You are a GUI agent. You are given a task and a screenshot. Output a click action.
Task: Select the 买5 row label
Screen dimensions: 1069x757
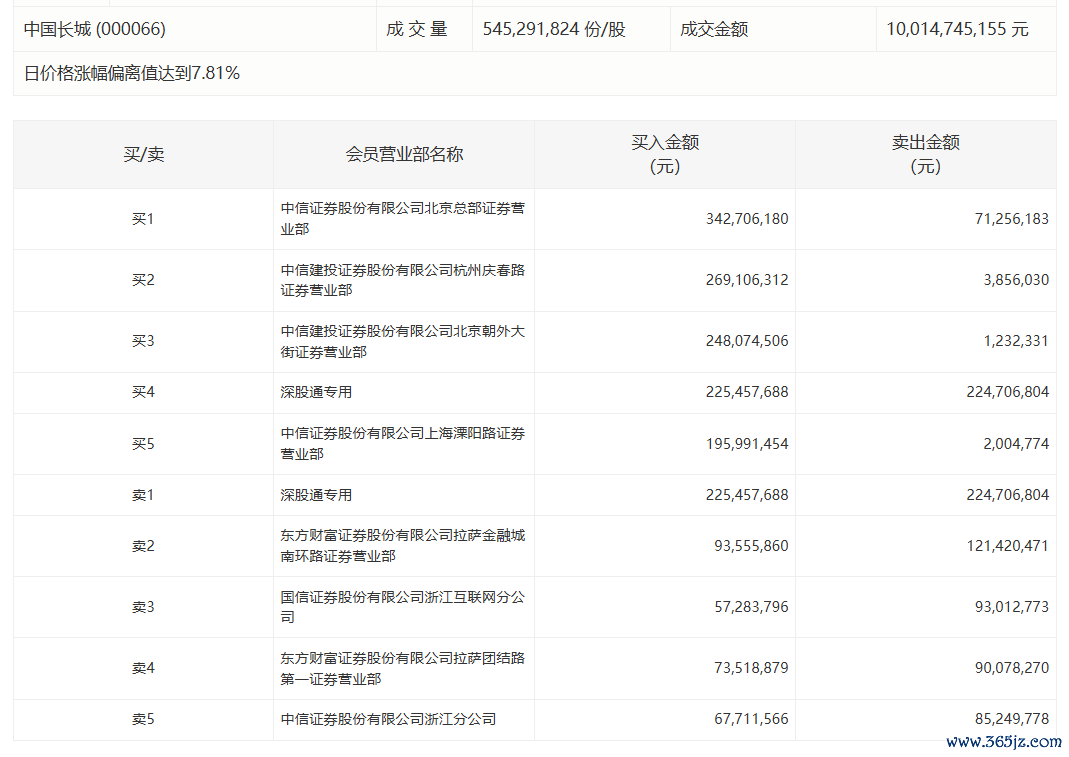(143, 444)
